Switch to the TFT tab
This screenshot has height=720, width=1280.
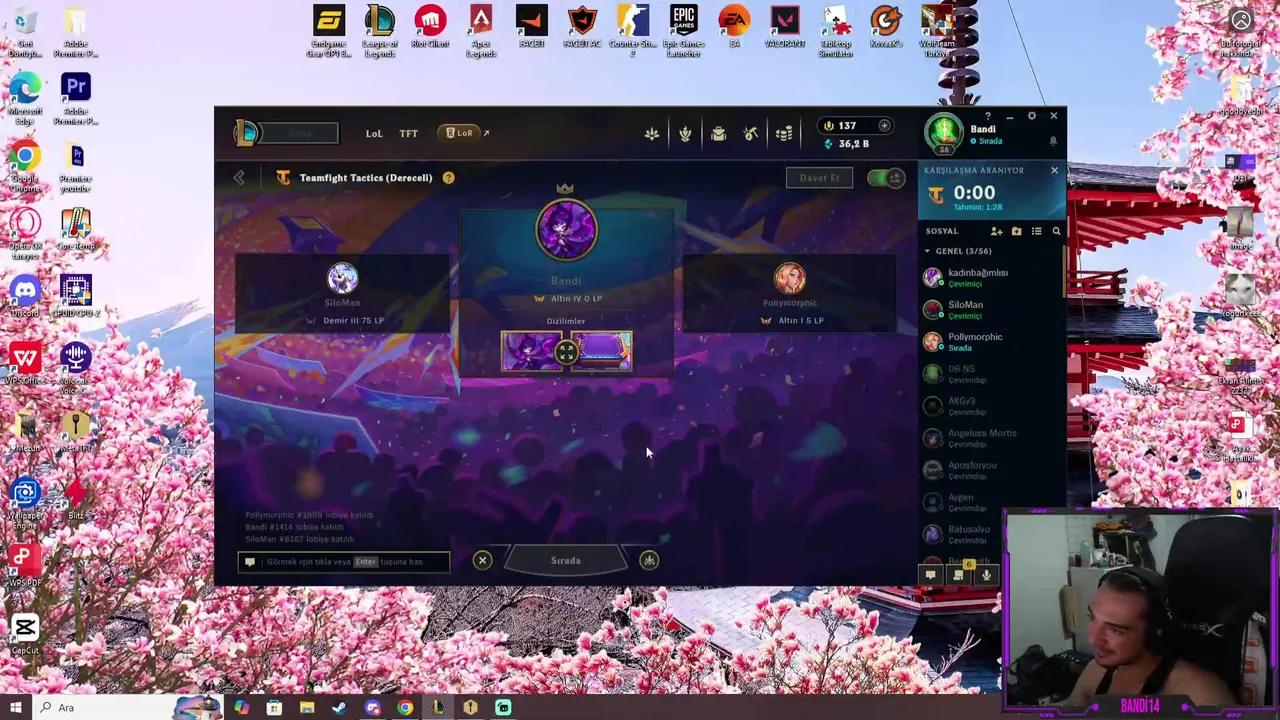coord(408,134)
